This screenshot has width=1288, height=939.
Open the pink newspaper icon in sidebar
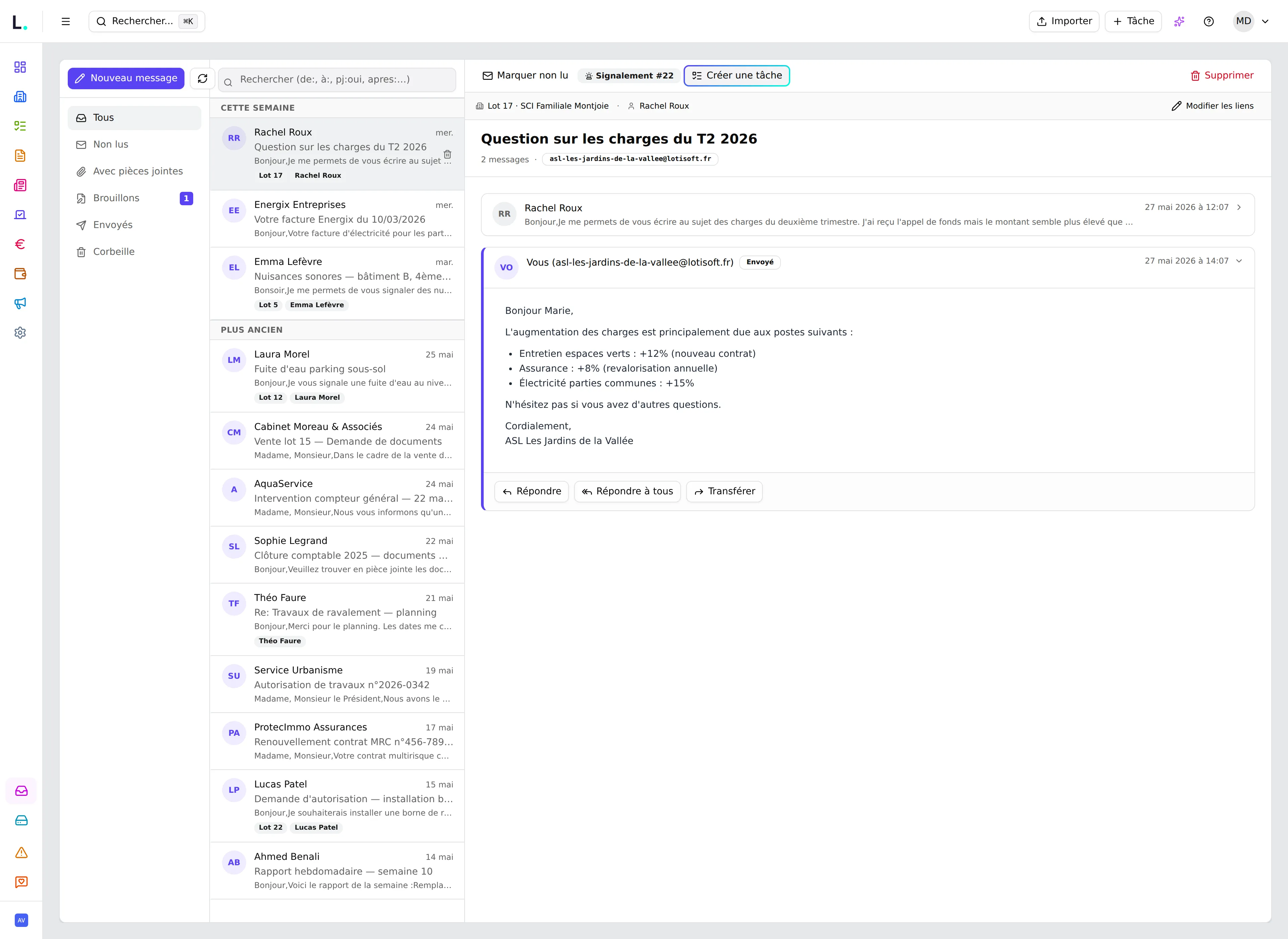[x=20, y=185]
